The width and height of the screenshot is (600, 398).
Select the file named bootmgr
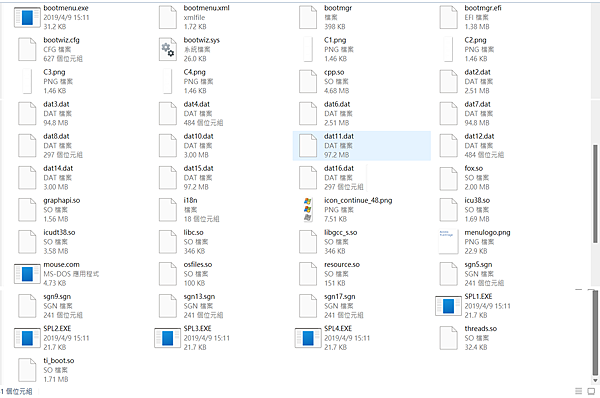tap(338, 8)
